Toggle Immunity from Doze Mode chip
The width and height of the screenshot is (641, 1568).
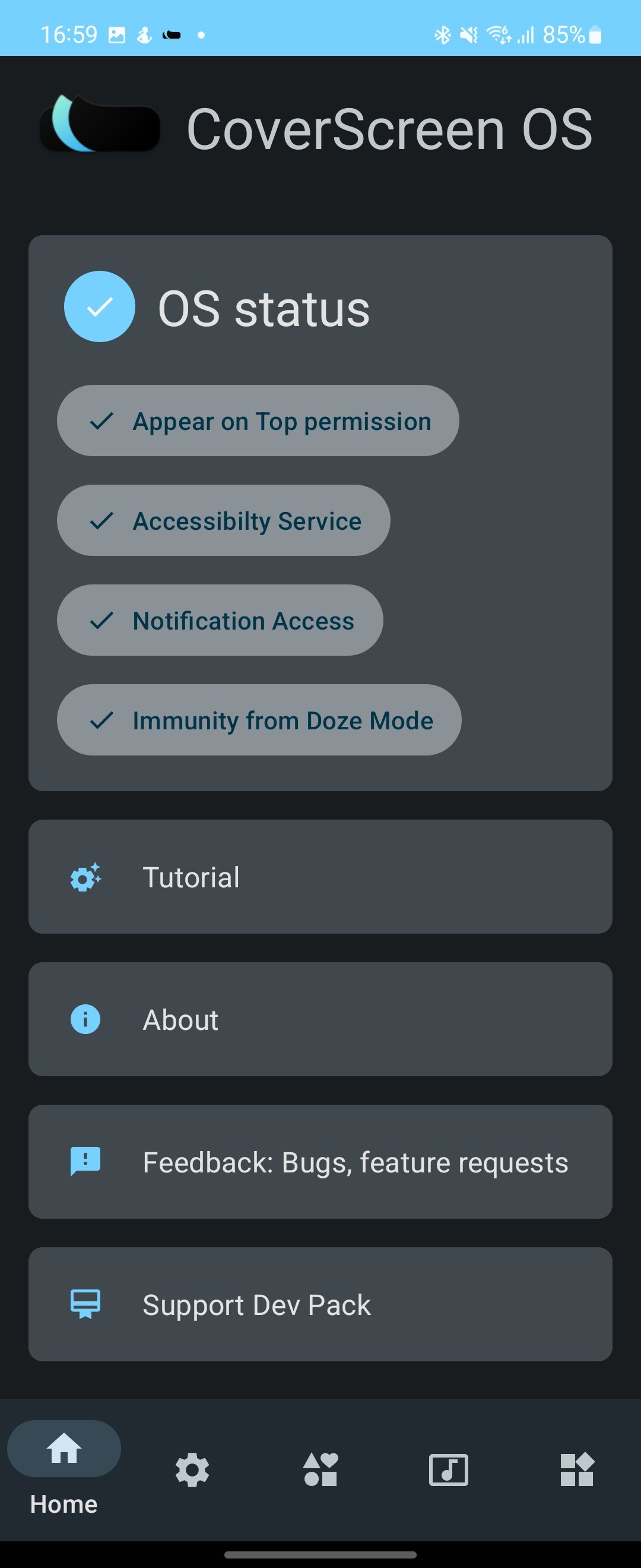pyautogui.click(x=259, y=720)
